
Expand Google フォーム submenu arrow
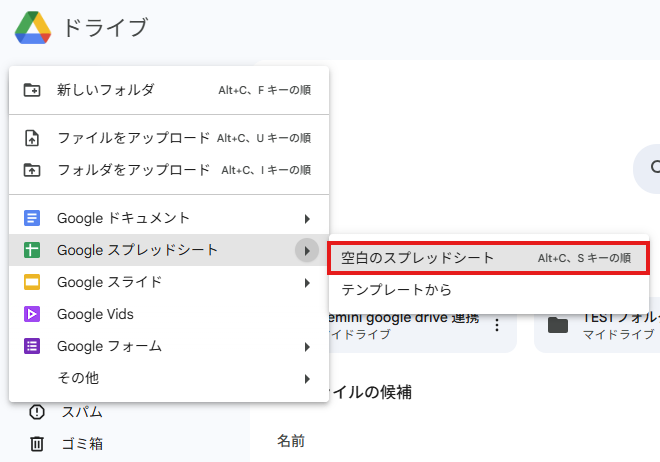pyautogui.click(x=307, y=347)
